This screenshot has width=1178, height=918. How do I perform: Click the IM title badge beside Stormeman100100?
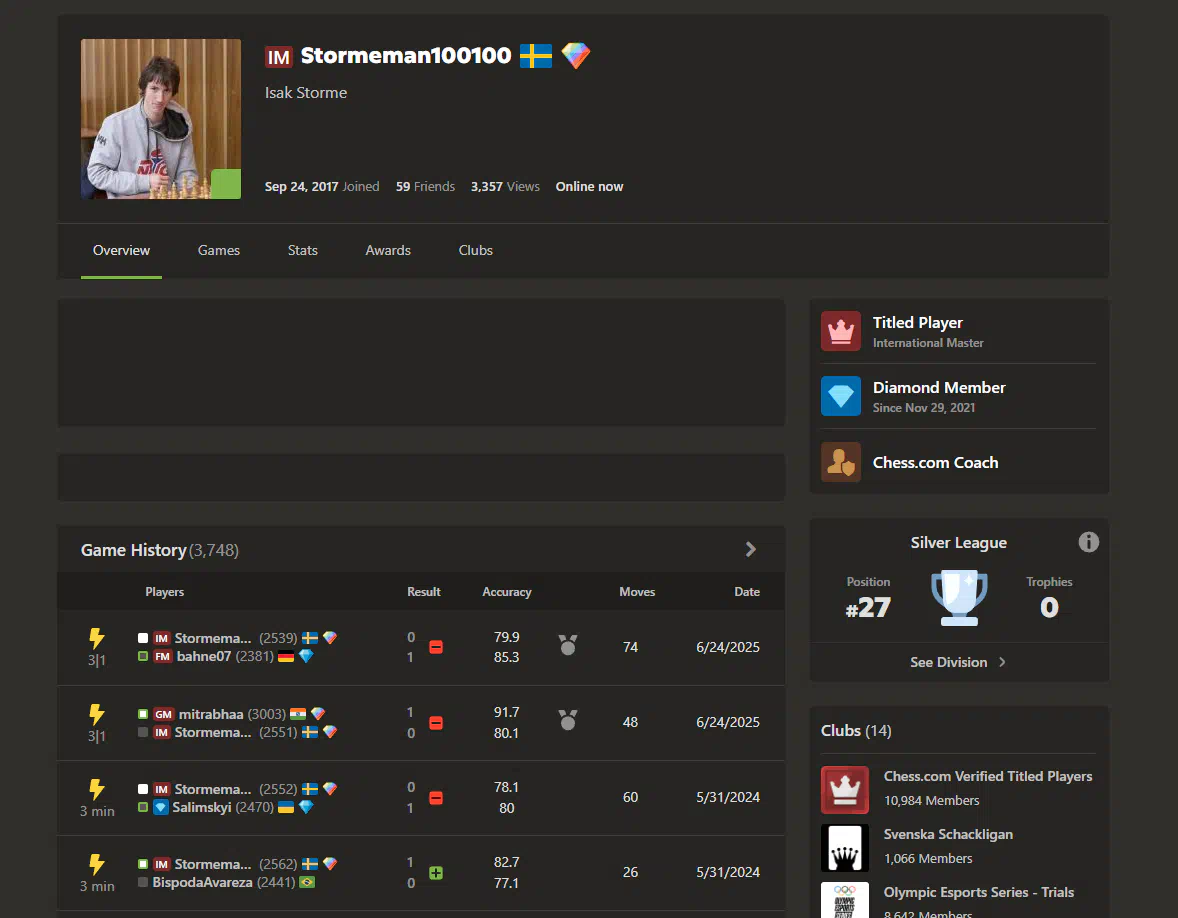(278, 57)
